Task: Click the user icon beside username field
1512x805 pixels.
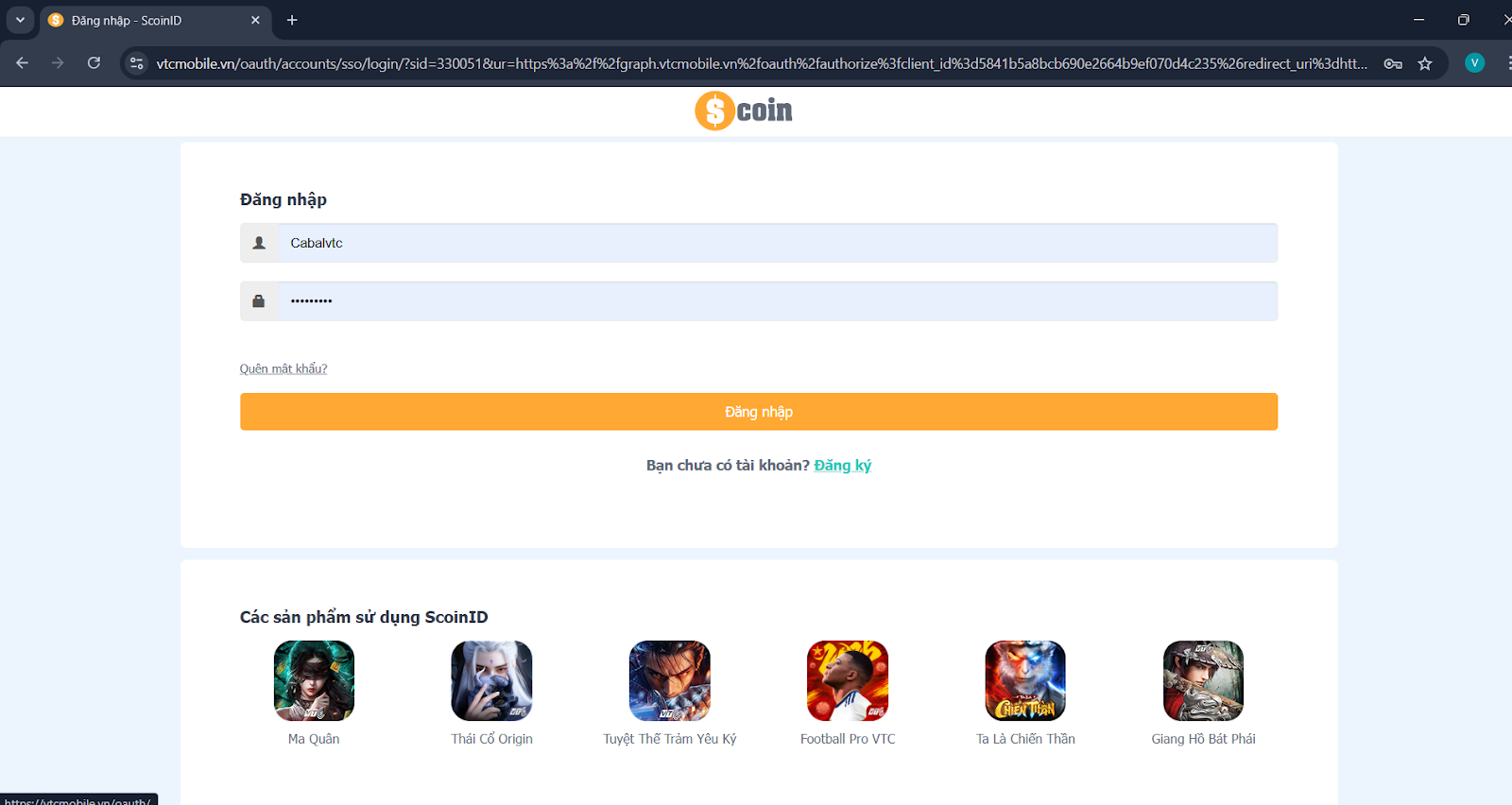Action: click(259, 243)
